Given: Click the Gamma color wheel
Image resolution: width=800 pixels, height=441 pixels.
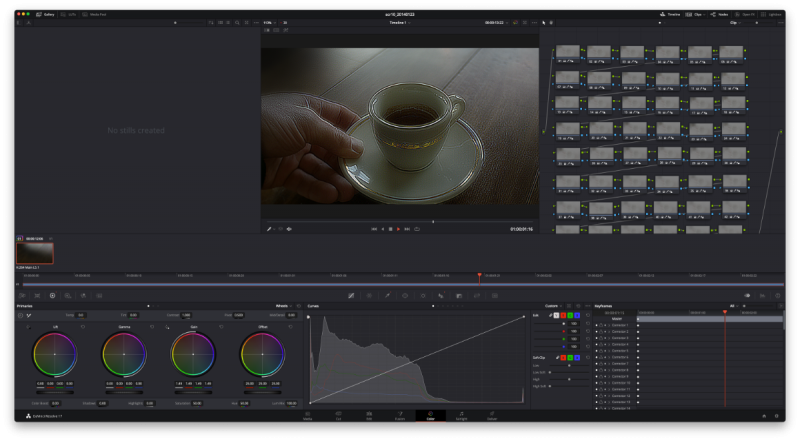Looking at the screenshot, I should click(122, 352).
